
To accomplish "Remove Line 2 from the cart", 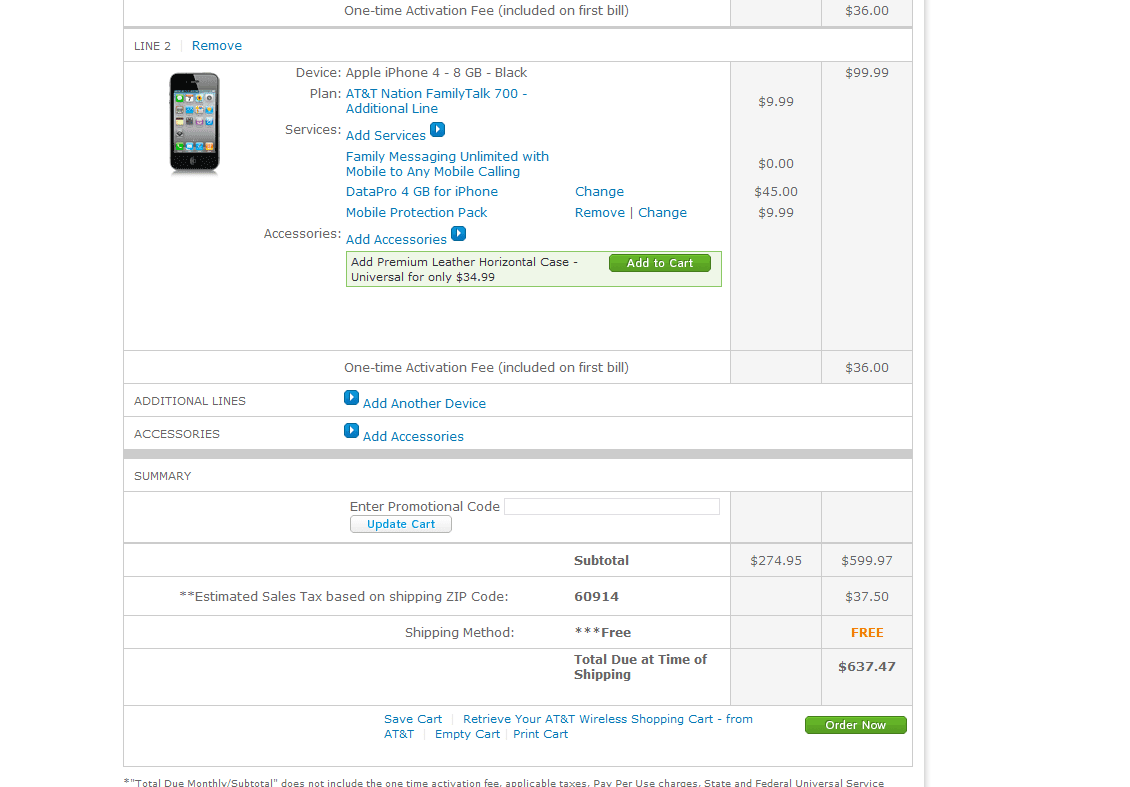I will tap(216, 46).
